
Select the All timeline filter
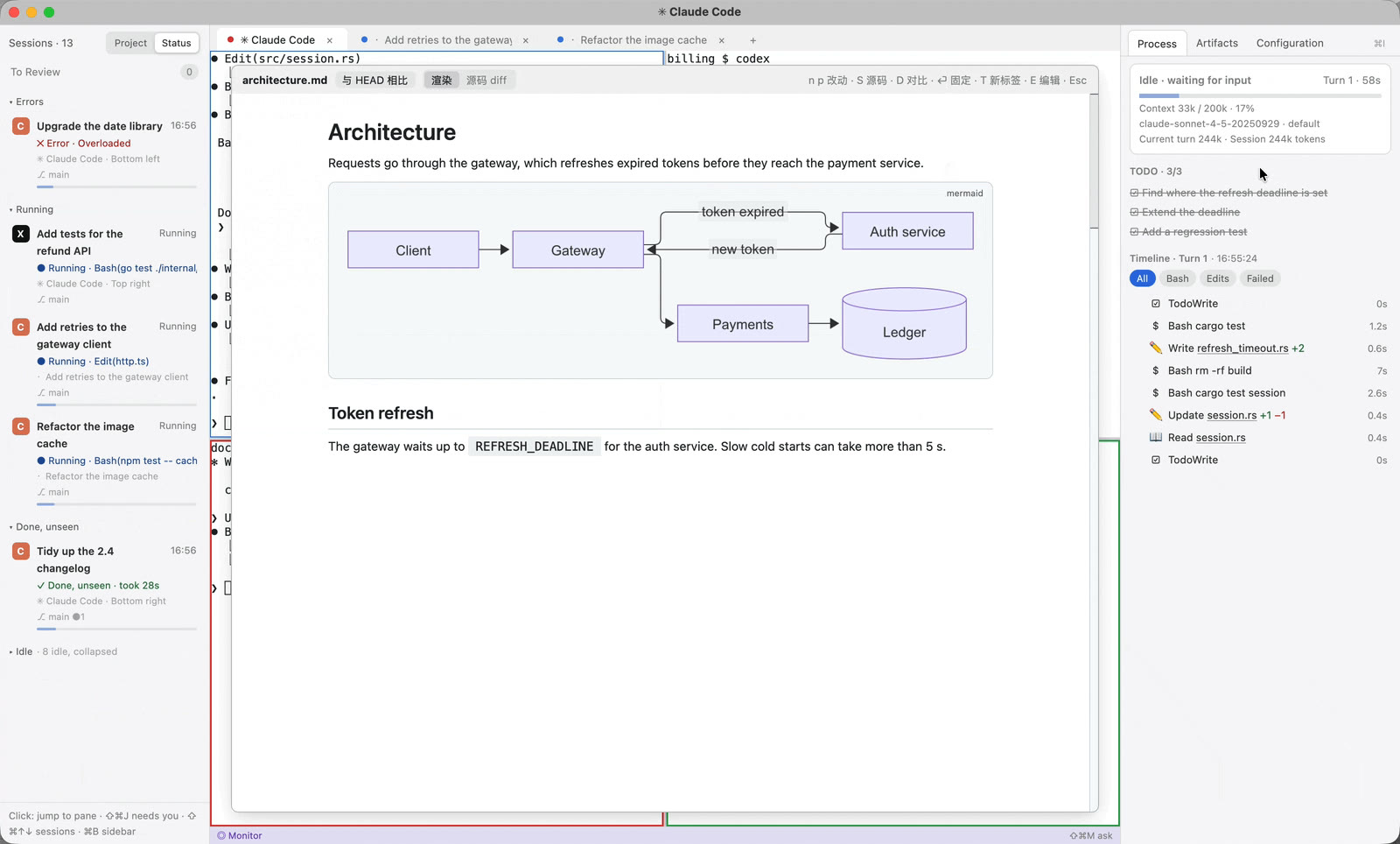pos(1142,278)
